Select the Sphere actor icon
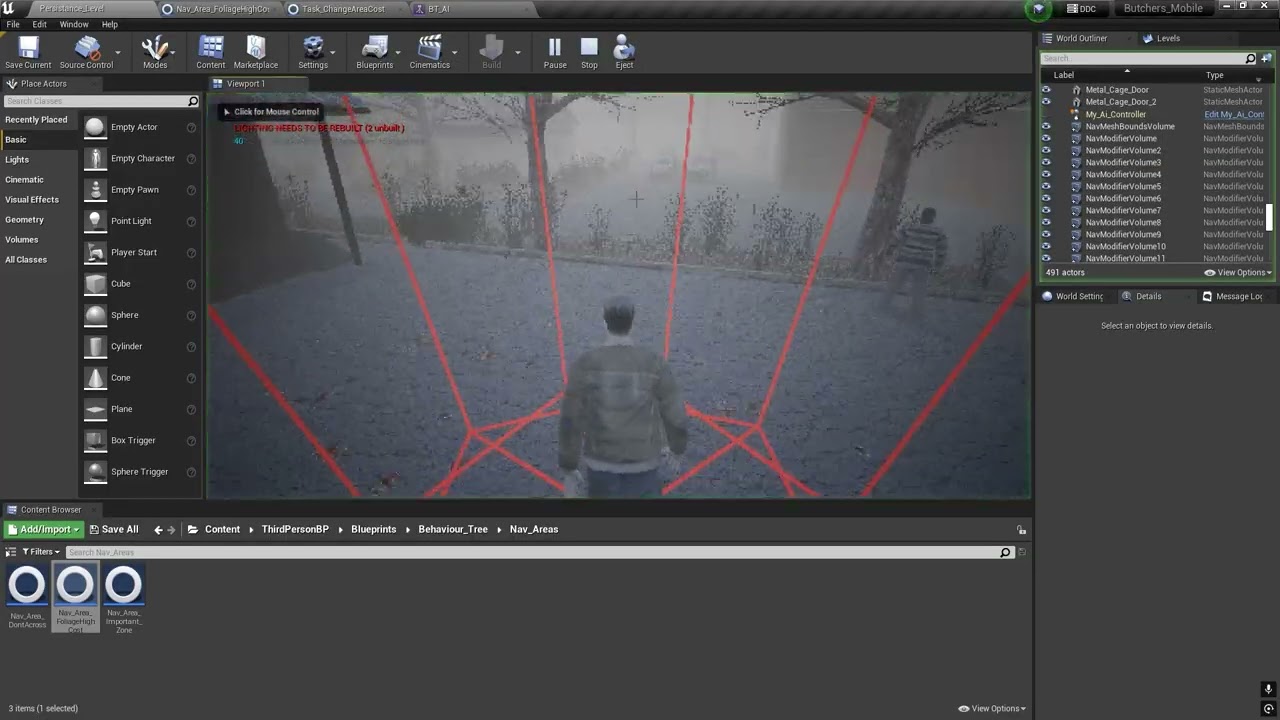The image size is (1280, 720). [x=95, y=315]
